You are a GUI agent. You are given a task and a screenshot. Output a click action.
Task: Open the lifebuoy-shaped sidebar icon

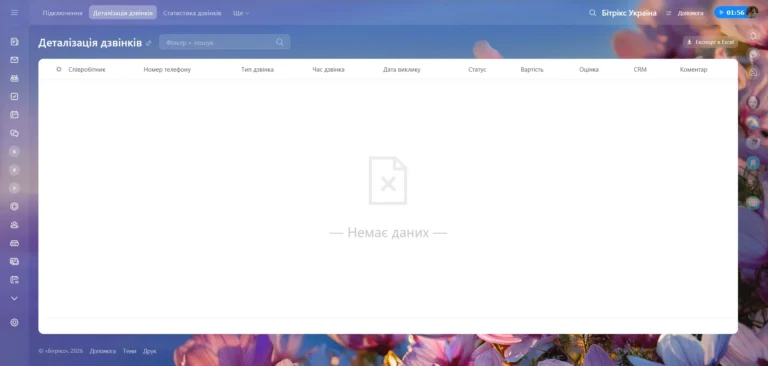coord(14,206)
